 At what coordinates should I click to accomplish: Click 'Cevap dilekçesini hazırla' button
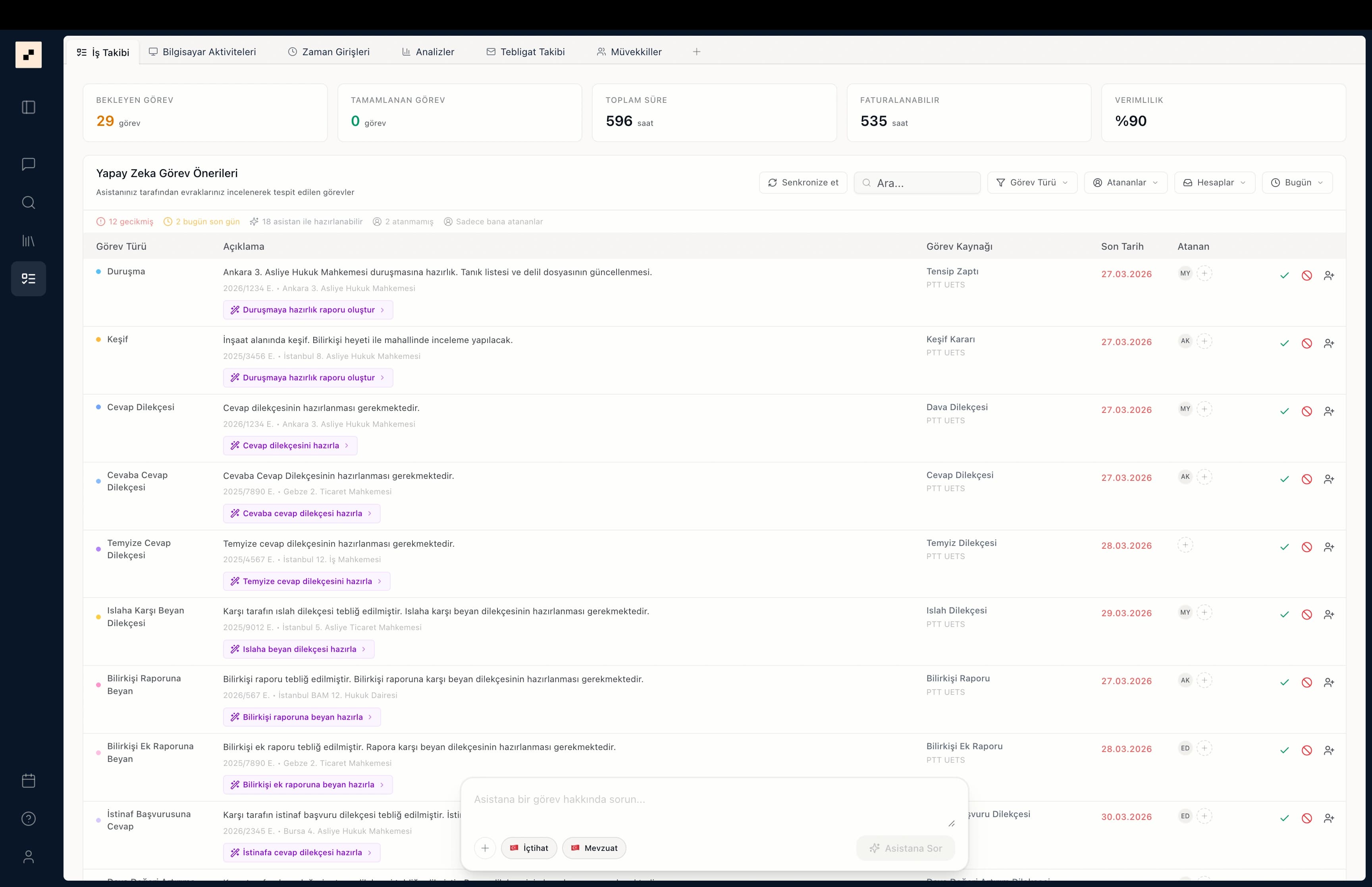(x=290, y=446)
